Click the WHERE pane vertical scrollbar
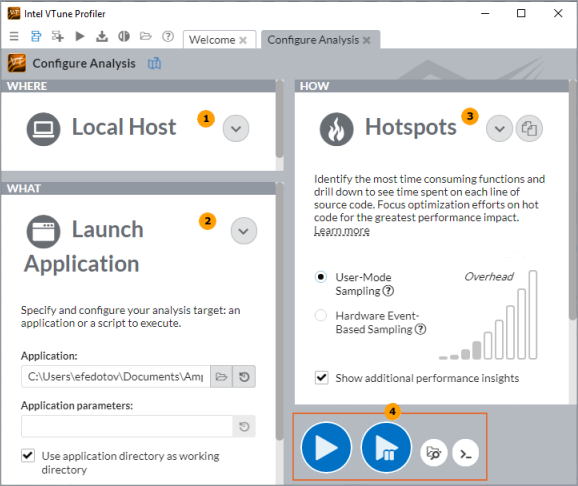The image size is (578, 486). pos(280,119)
